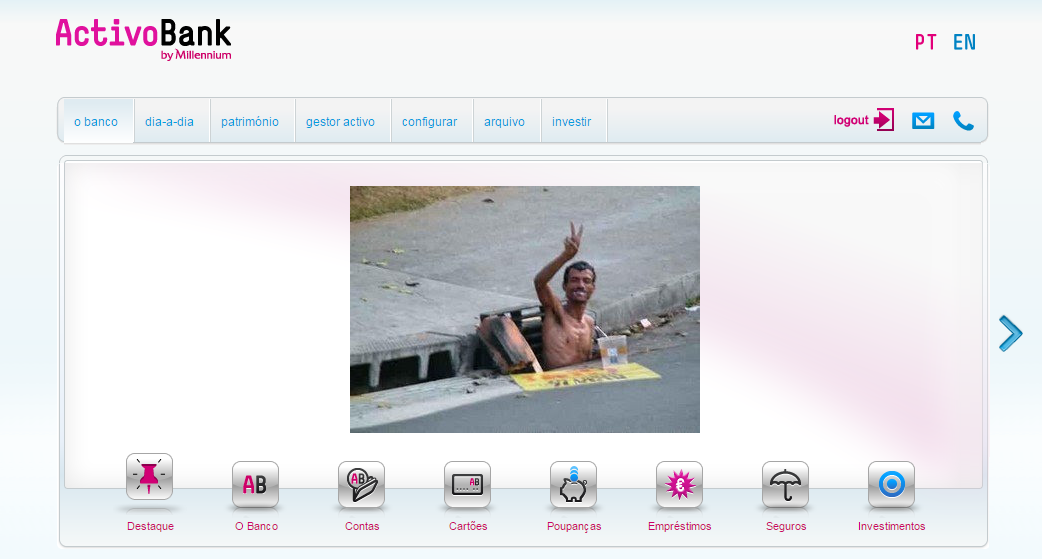The height and width of the screenshot is (559, 1042).
Task: Open the Destaque pin icon
Action: pos(150,477)
